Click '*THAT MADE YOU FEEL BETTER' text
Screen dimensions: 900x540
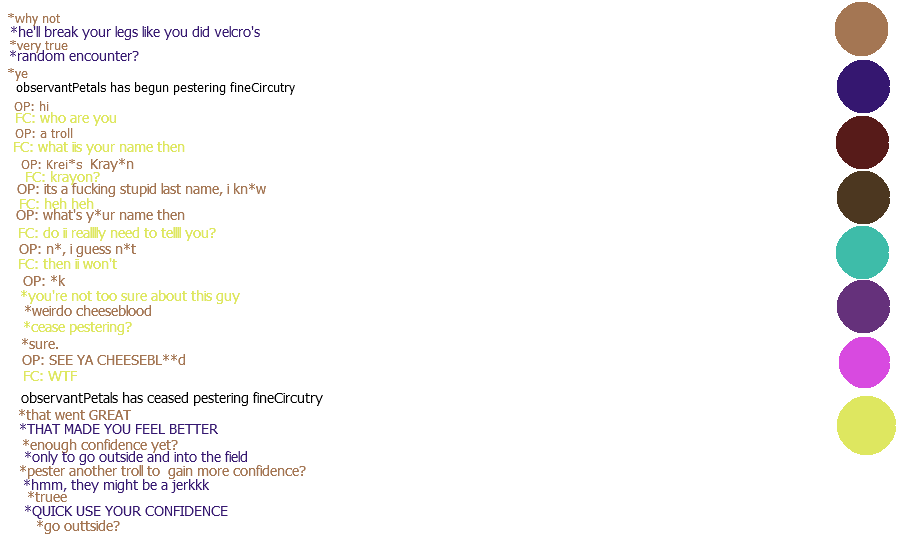click(118, 430)
